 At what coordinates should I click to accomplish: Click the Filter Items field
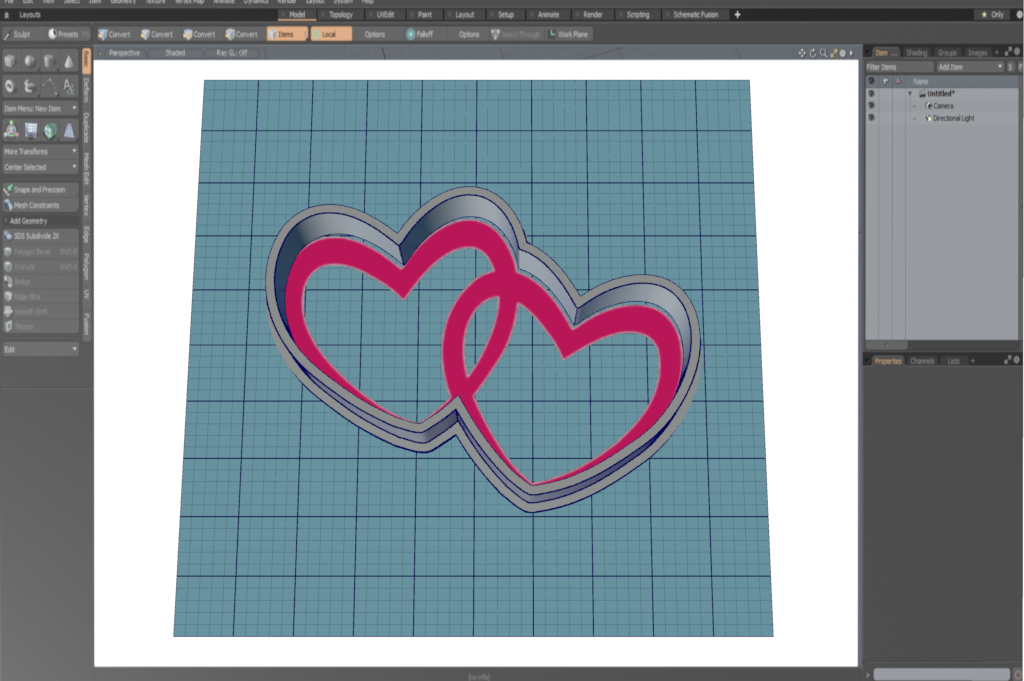click(900, 67)
